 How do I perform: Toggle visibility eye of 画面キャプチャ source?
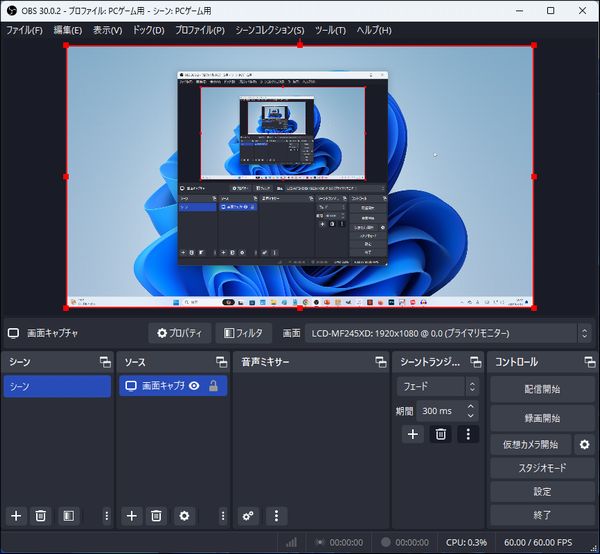pyautogui.click(x=194, y=386)
